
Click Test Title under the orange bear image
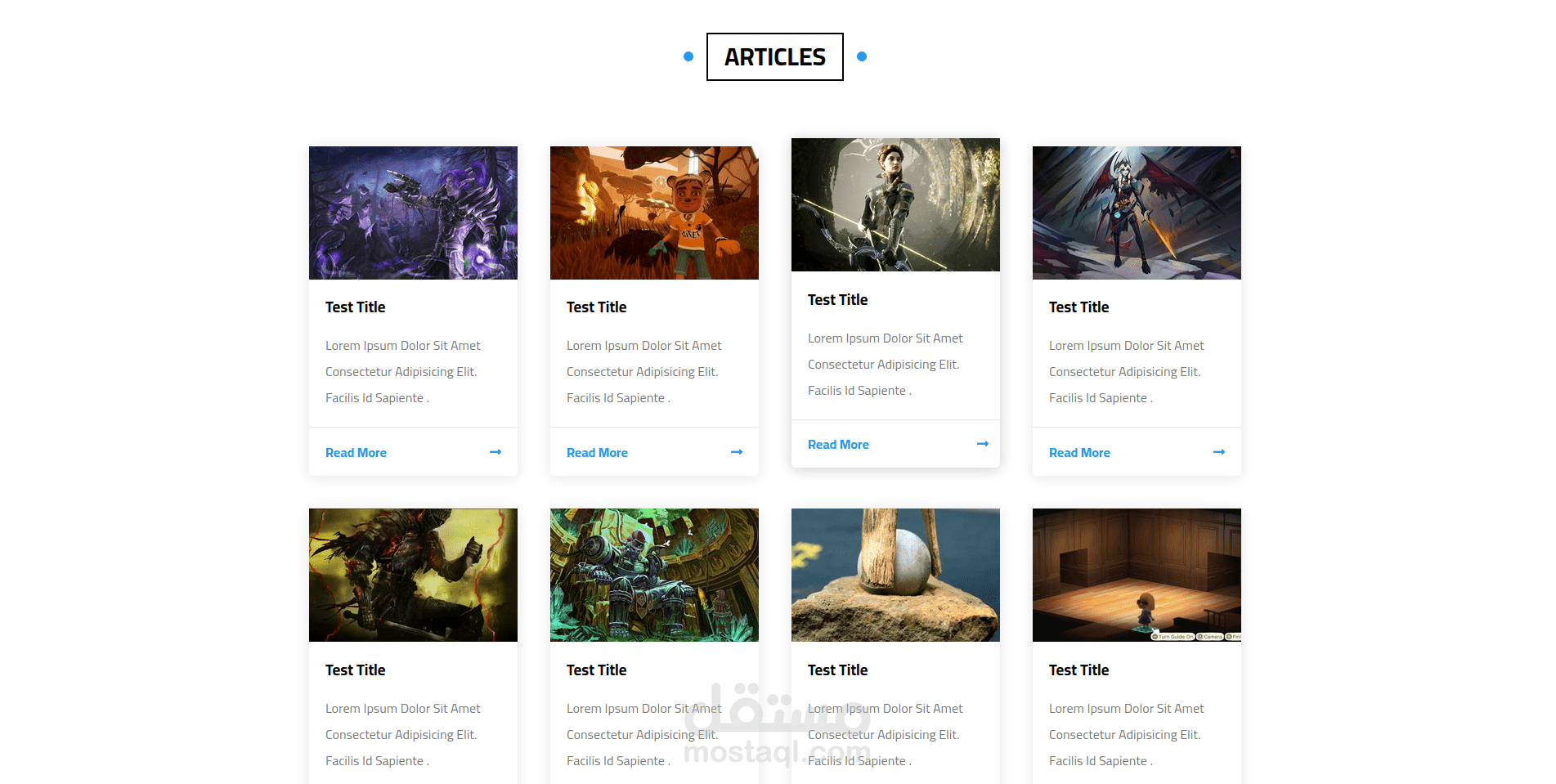click(x=596, y=307)
